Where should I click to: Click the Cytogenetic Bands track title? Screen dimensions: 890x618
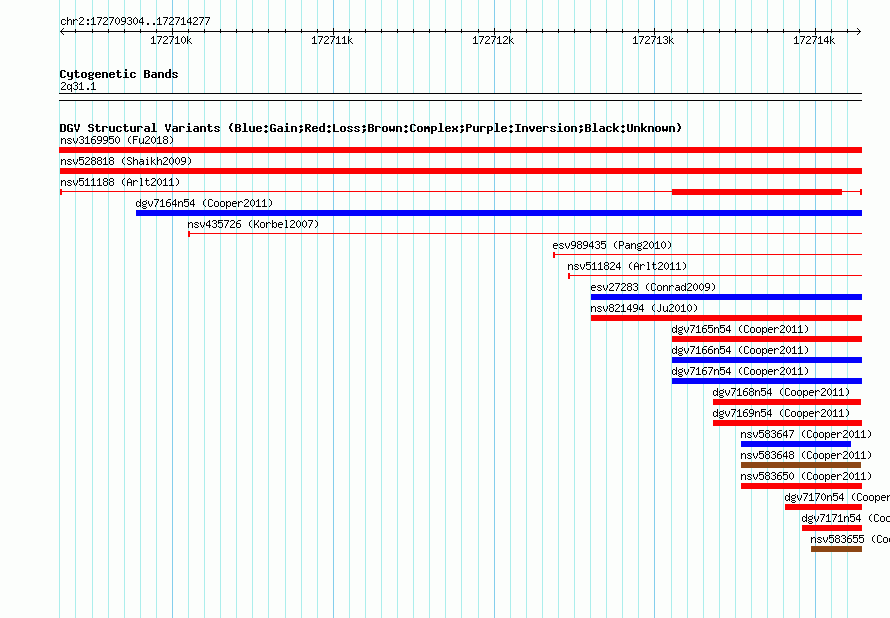(x=119, y=74)
